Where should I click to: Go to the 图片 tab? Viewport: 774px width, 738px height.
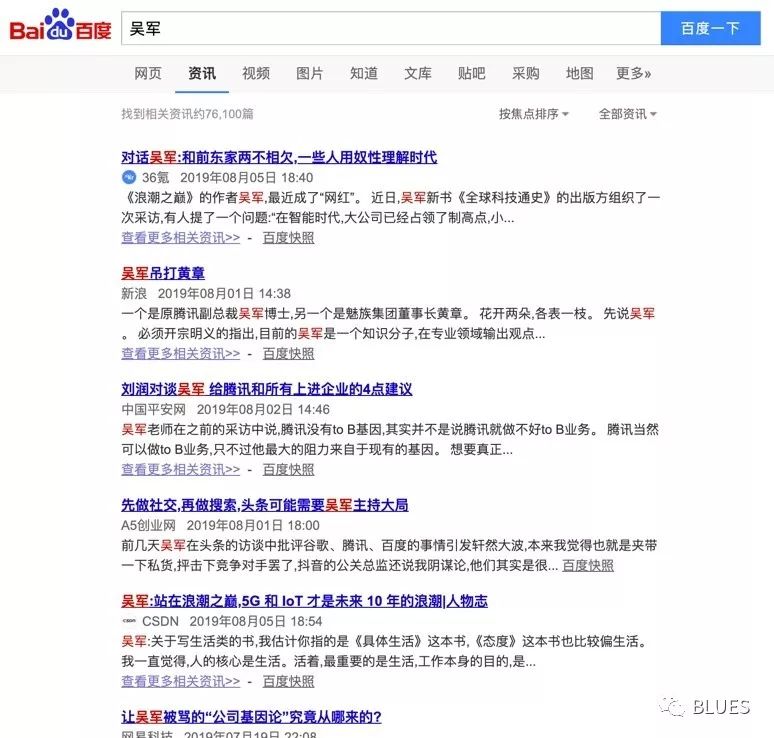coord(310,74)
